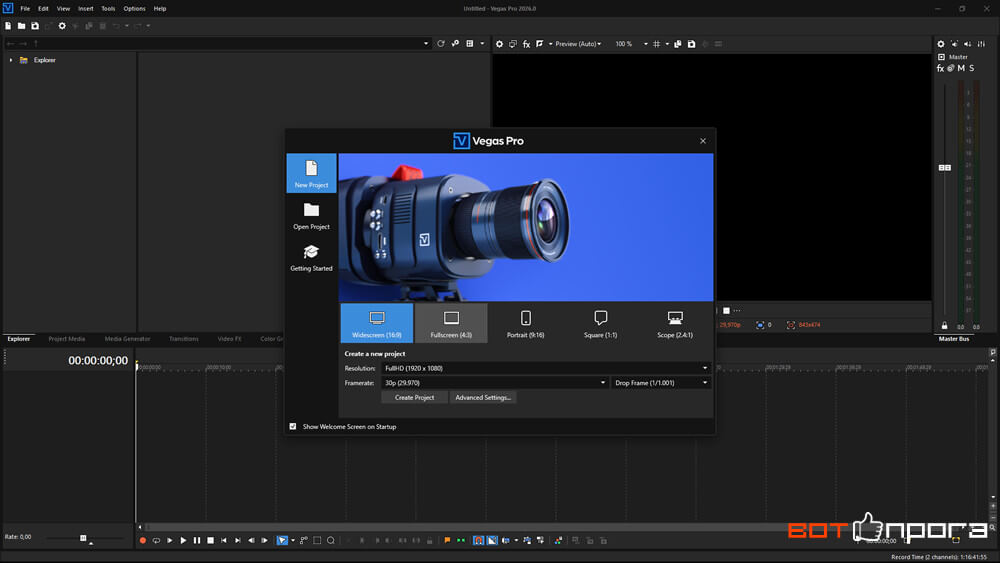Stop playback on transport bar
Viewport: 1000px width, 563px height.
[x=210, y=541]
